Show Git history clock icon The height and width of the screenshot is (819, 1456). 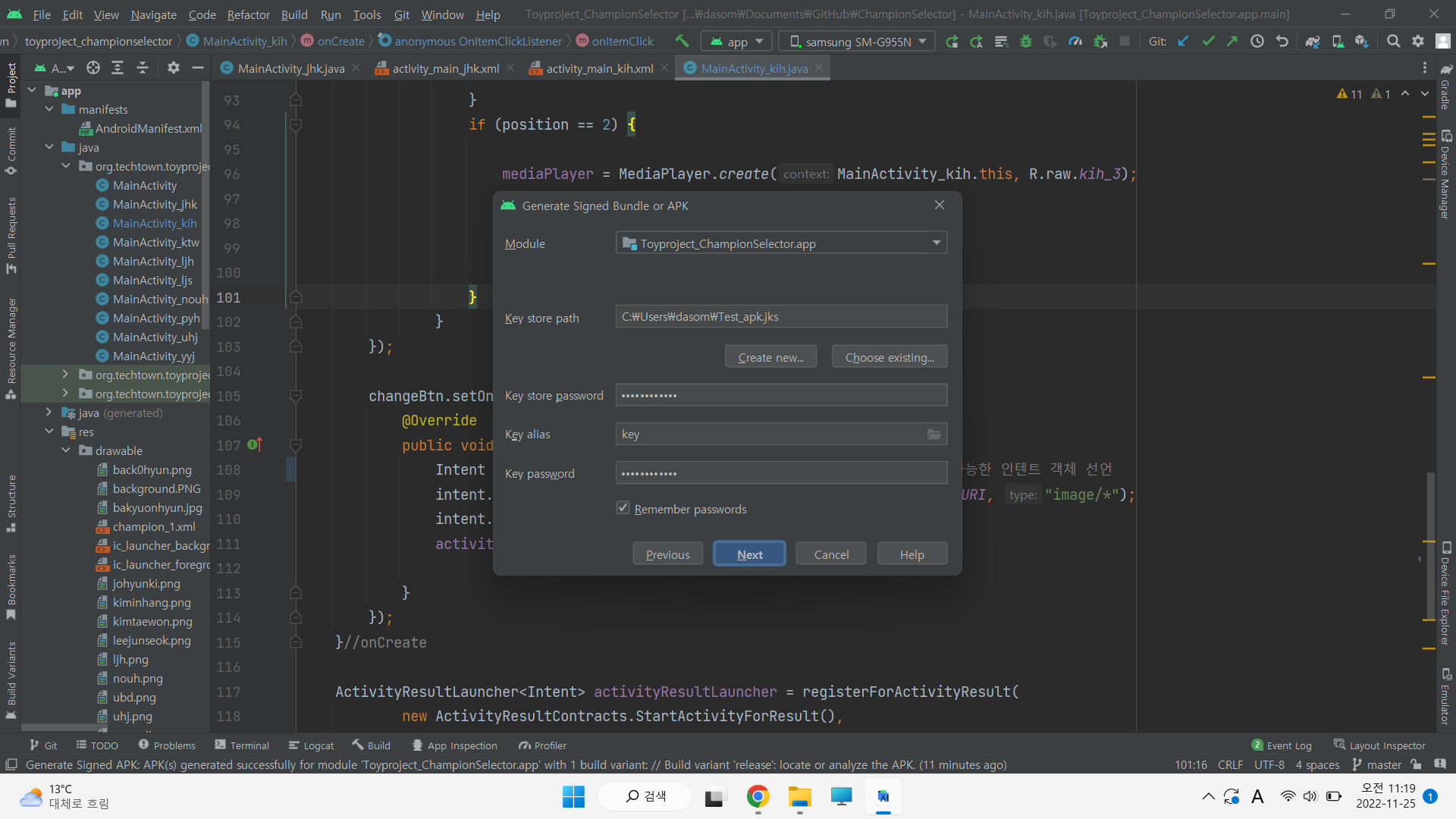click(x=1257, y=41)
